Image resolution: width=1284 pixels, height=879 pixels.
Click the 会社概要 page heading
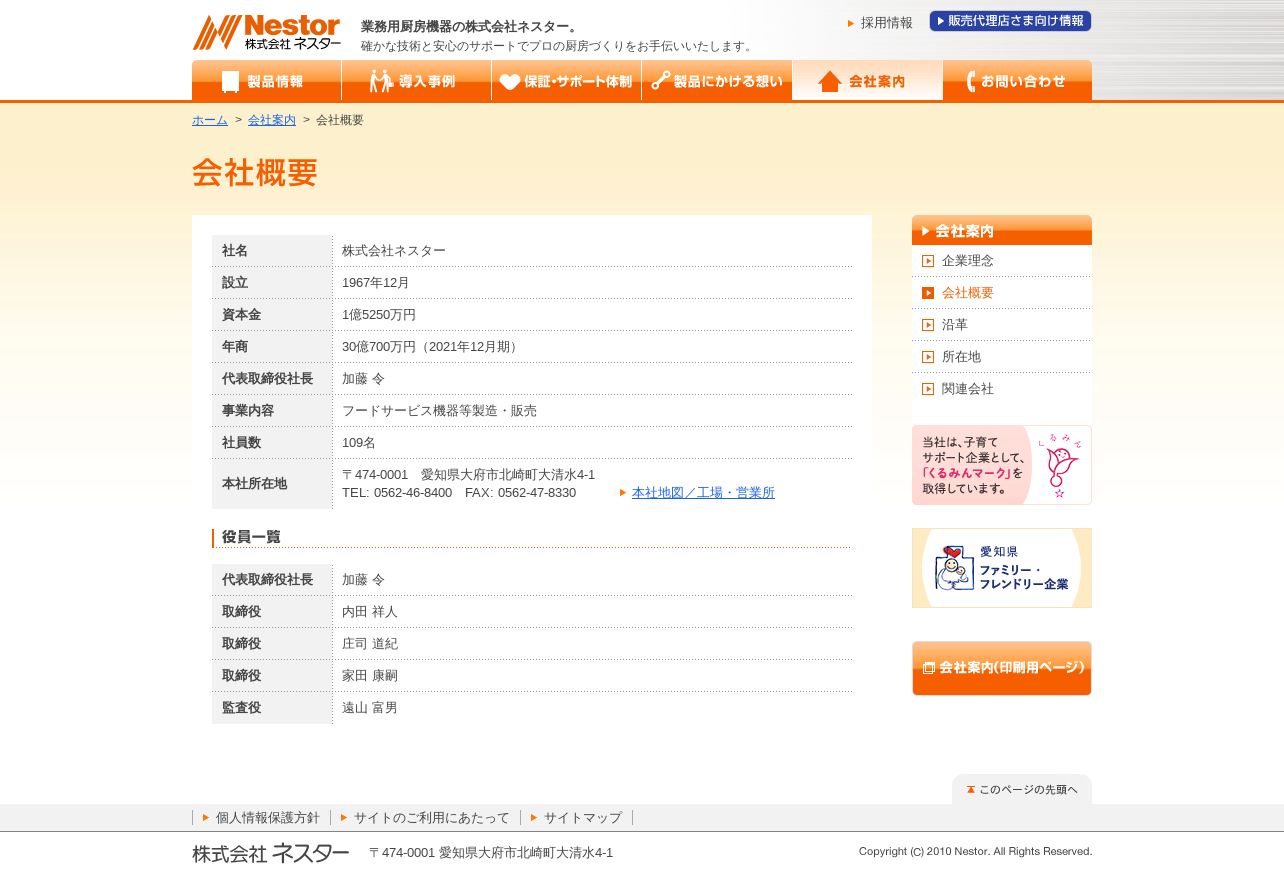click(255, 172)
